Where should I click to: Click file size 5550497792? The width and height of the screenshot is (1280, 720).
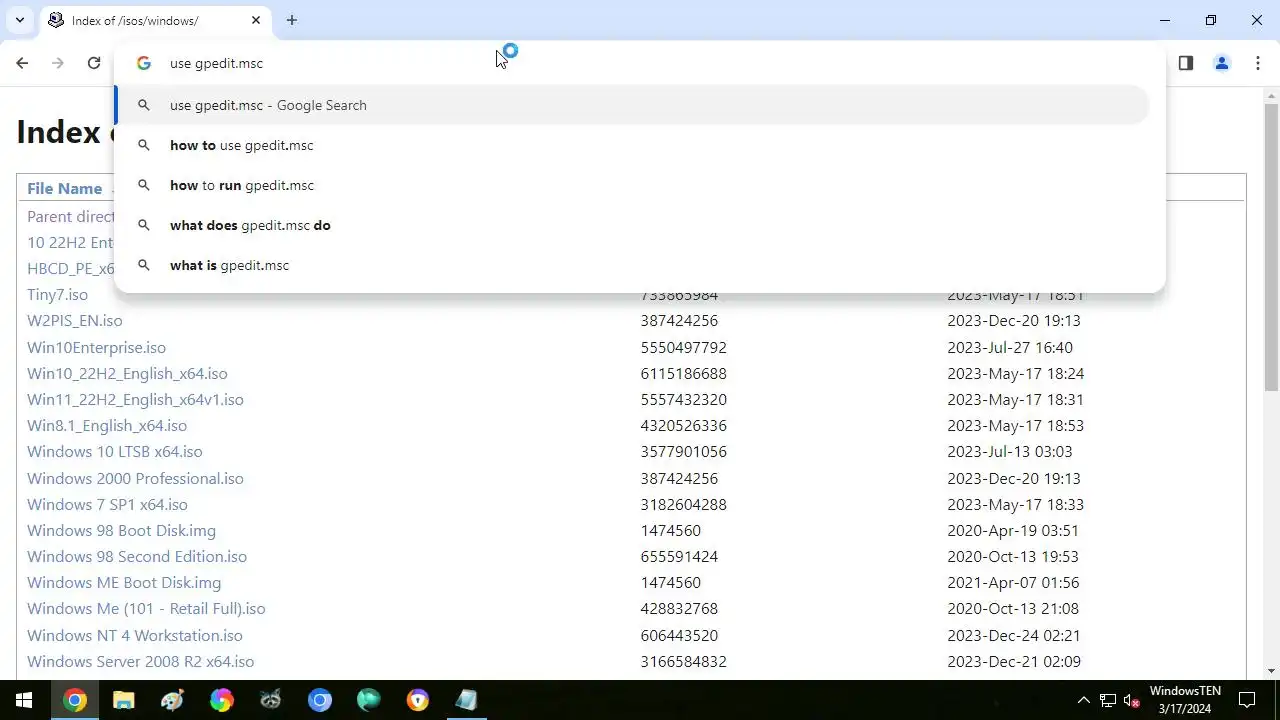(683, 347)
